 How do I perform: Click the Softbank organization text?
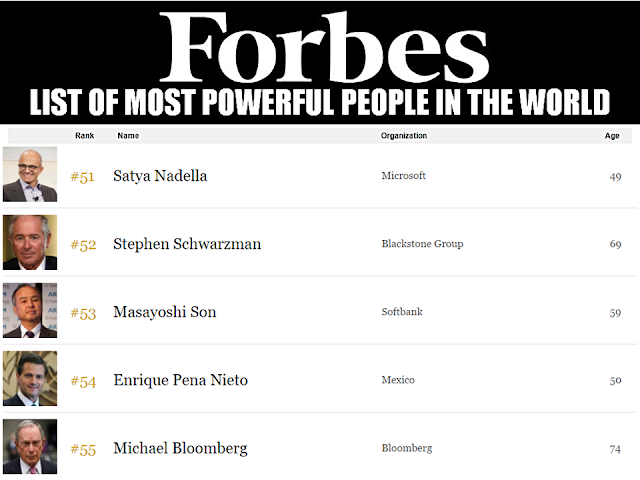[x=402, y=312]
